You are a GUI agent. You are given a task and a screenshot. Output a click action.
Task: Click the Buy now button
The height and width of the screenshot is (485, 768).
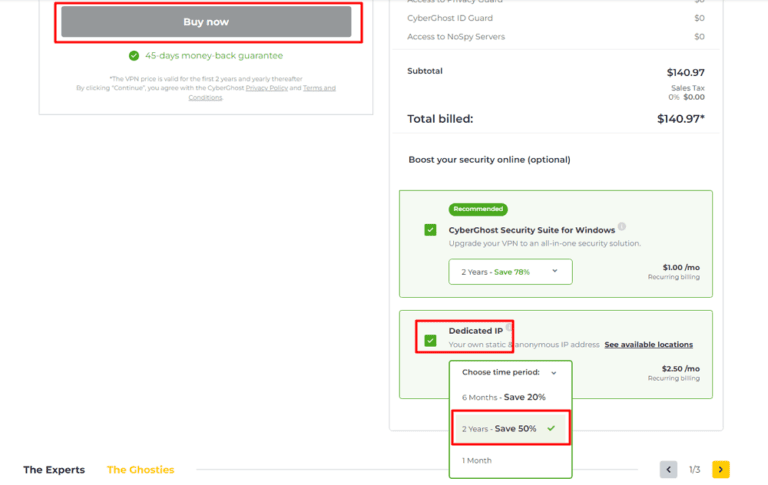coord(206,22)
